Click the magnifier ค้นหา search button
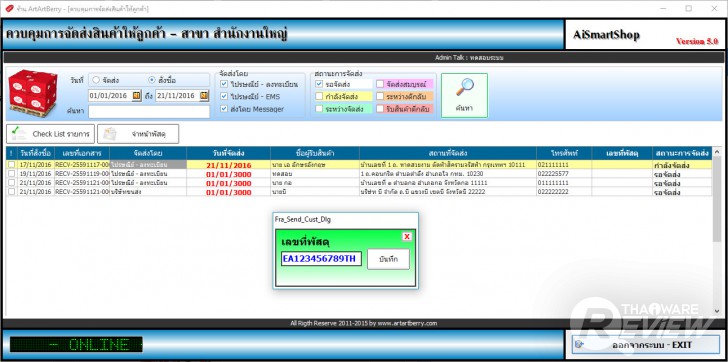The image size is (728, 362). [464, 95]
